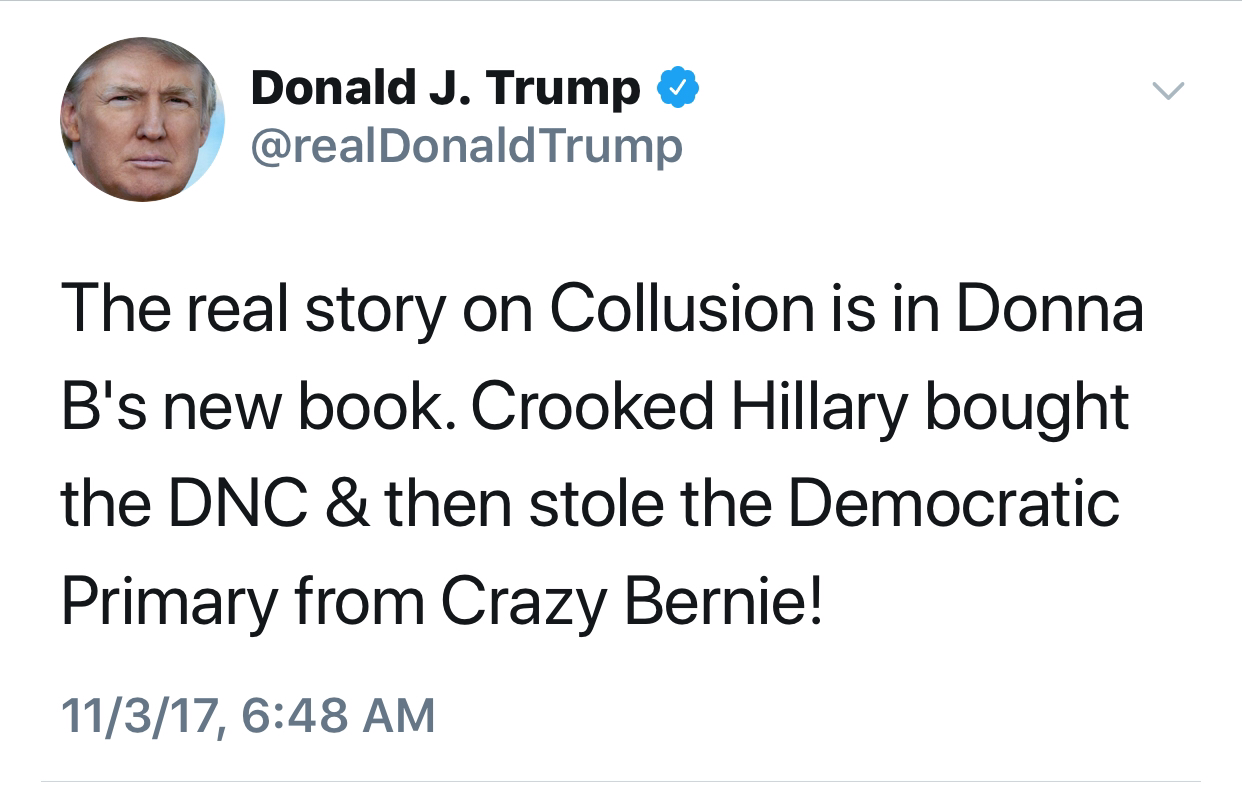Click the date "11/3/17" in the timestamp
This screenshot has height=794, width=1242.
pos(137,716)
